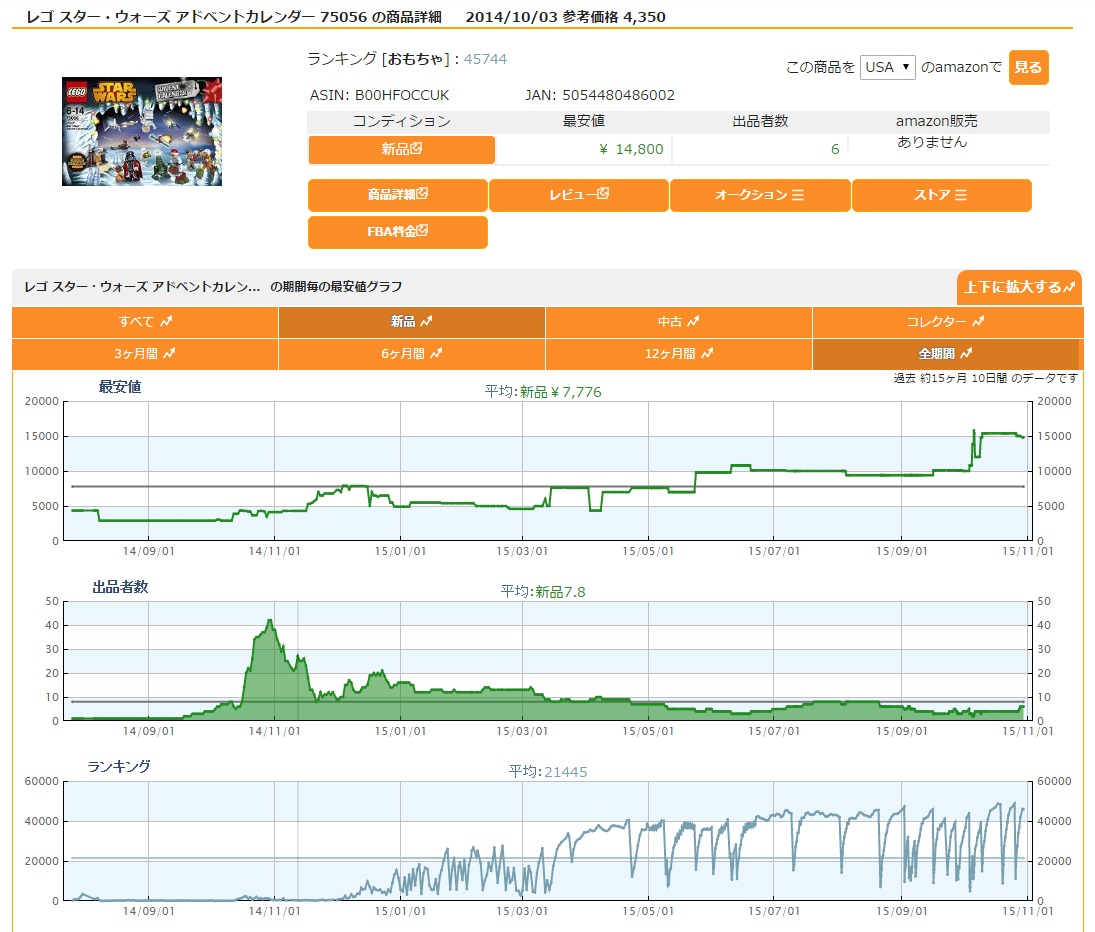Click the LEGO Star Wars product thumbnail

[142, 131]
